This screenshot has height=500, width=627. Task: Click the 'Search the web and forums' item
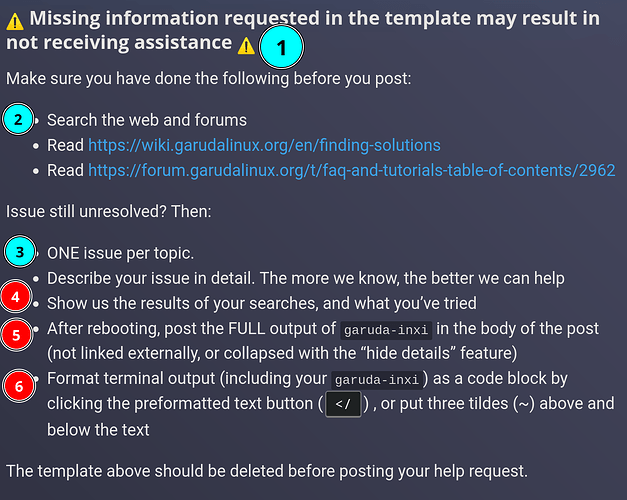[147, 120]
